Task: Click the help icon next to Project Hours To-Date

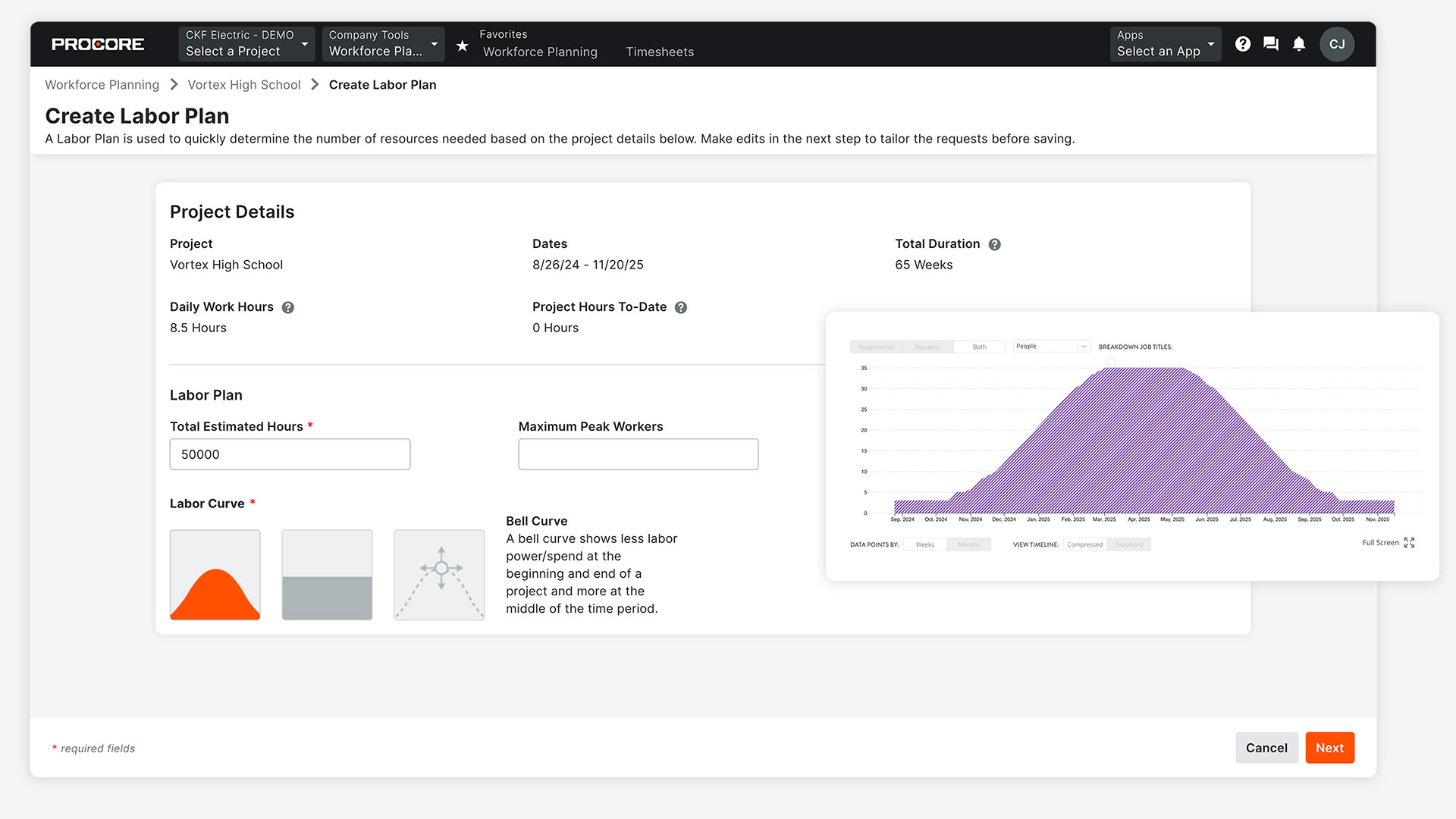Action: (x=681, y=307)
